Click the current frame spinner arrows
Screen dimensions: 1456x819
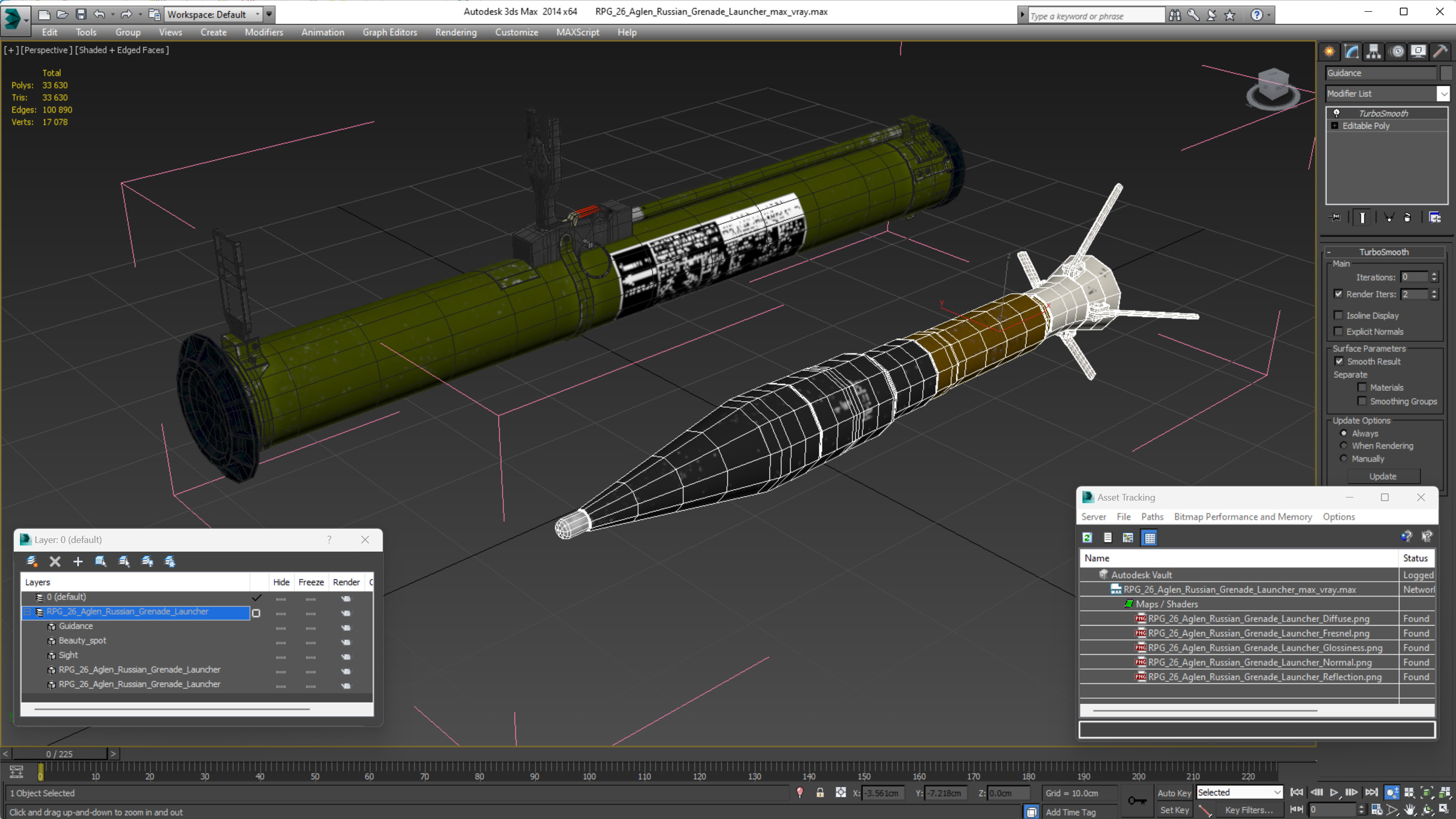tap(1362, 810)
